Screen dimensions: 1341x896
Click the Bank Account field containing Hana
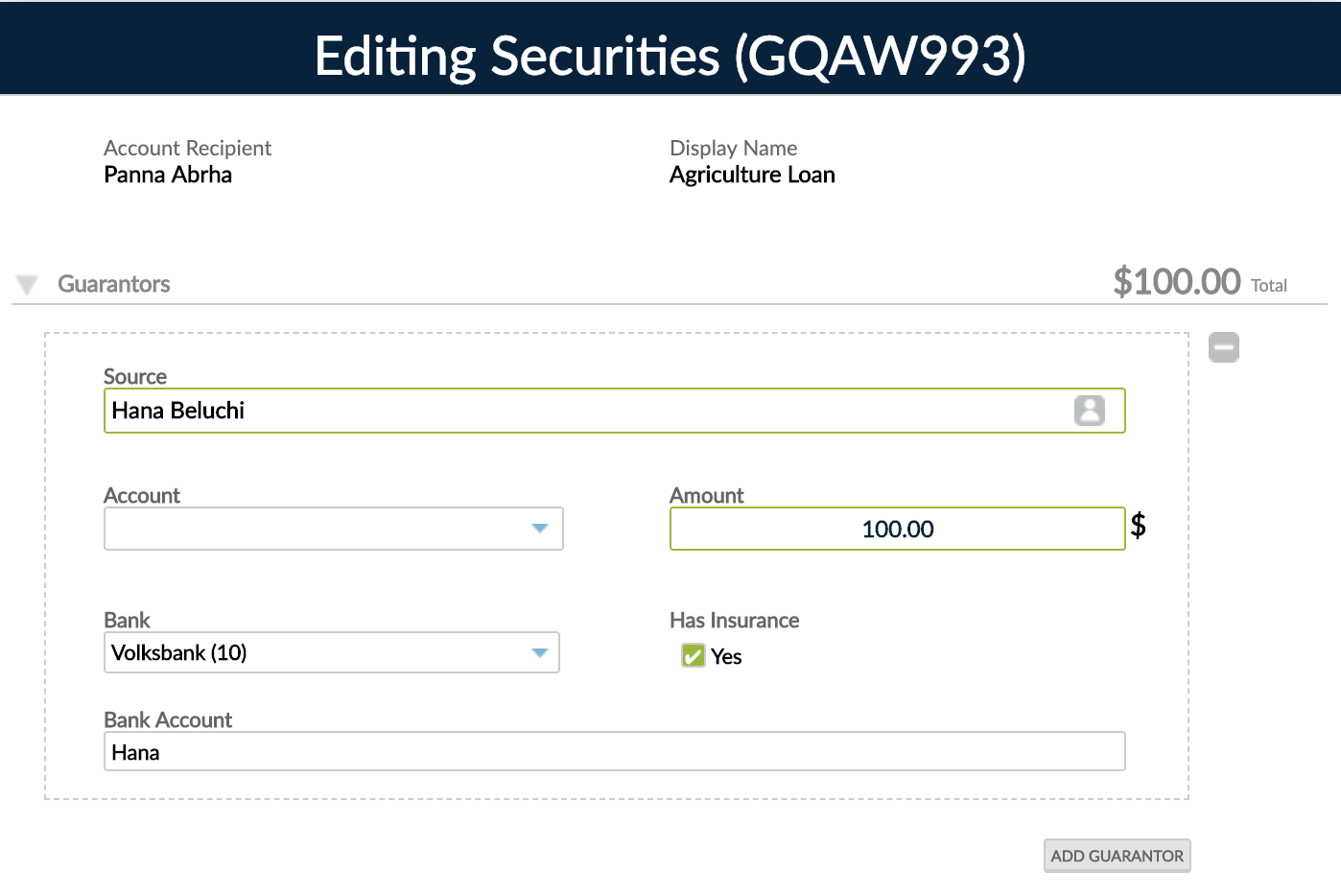coord(614,751)
